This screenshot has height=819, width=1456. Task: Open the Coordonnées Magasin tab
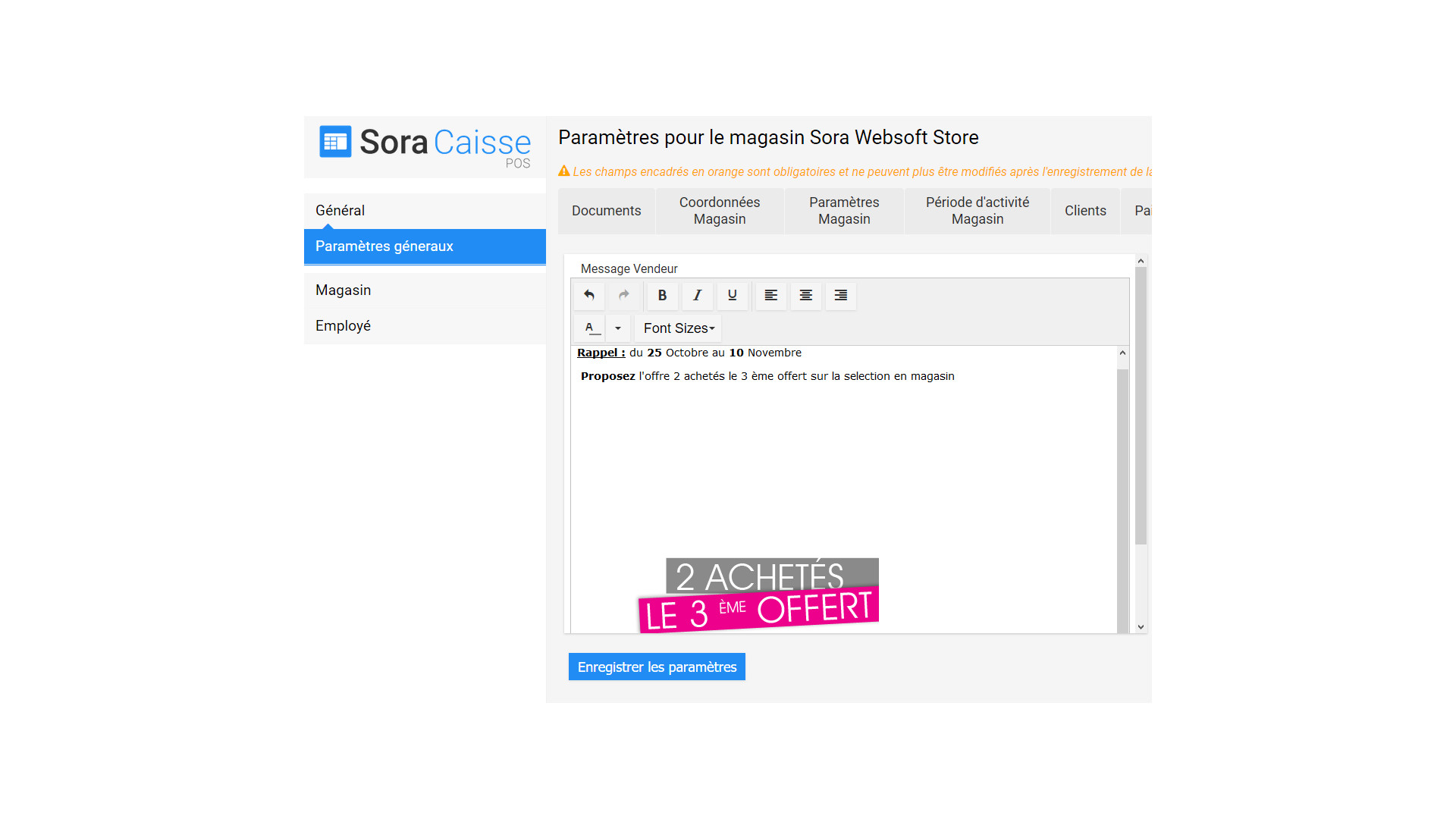719,211
